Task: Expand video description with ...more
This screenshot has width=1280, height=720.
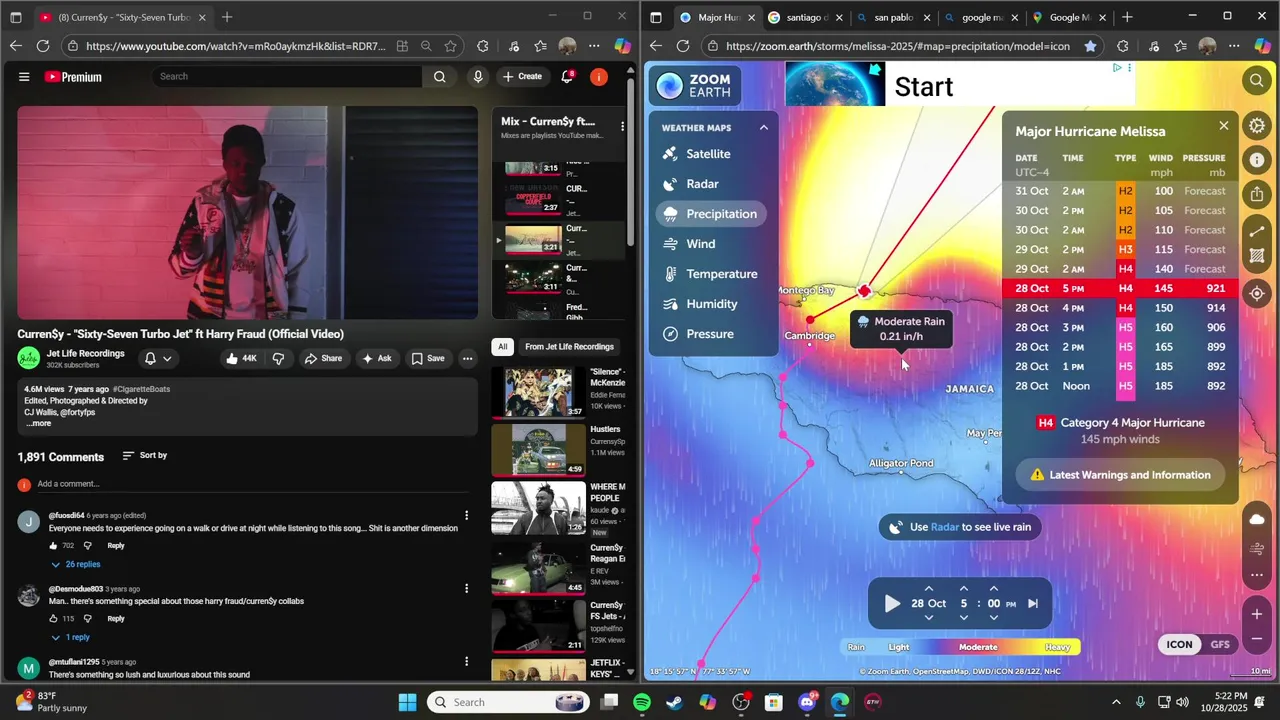Action: (x=39, y=423)
